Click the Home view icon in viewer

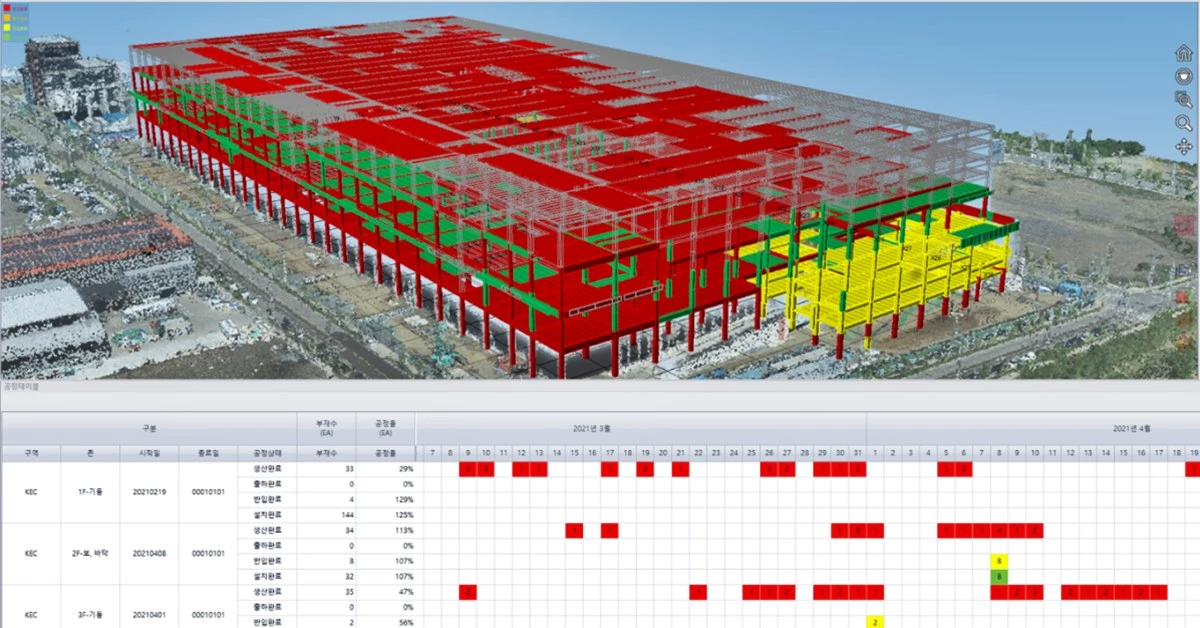[1183, 53]
